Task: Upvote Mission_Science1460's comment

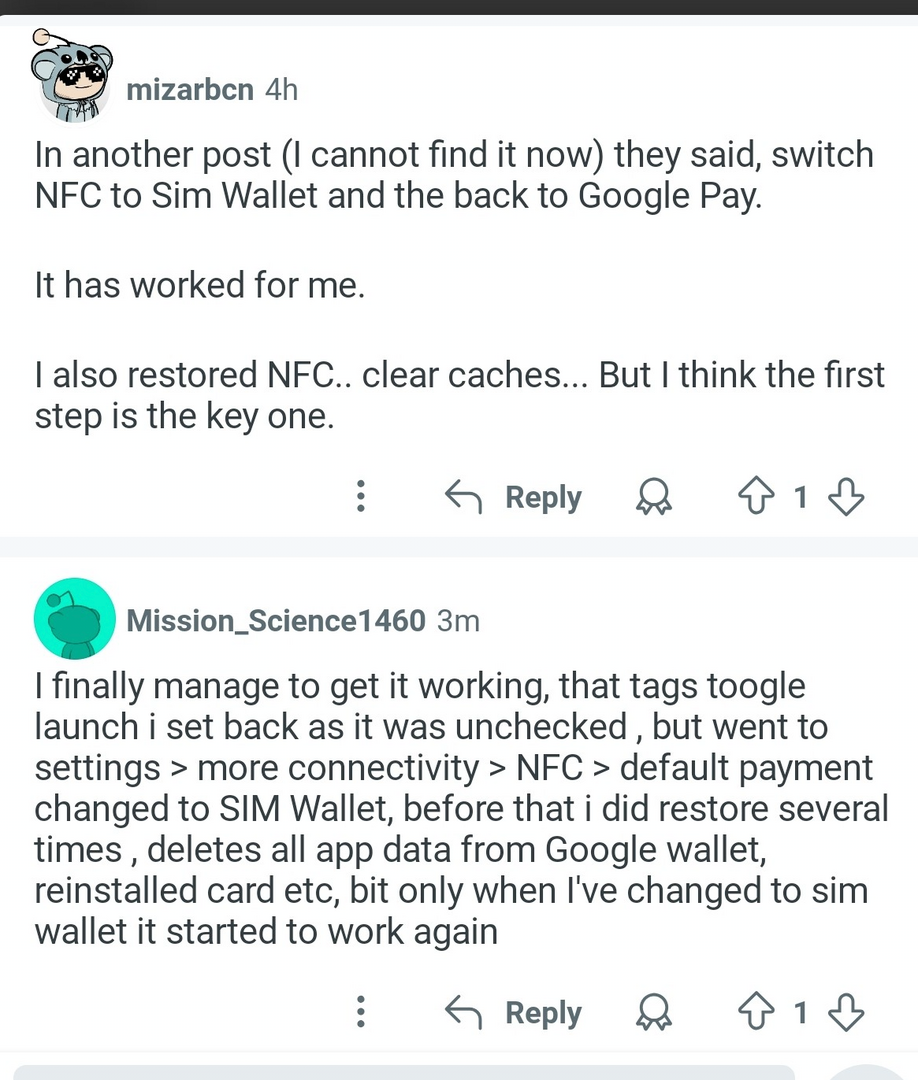Action: (753, 1012)
